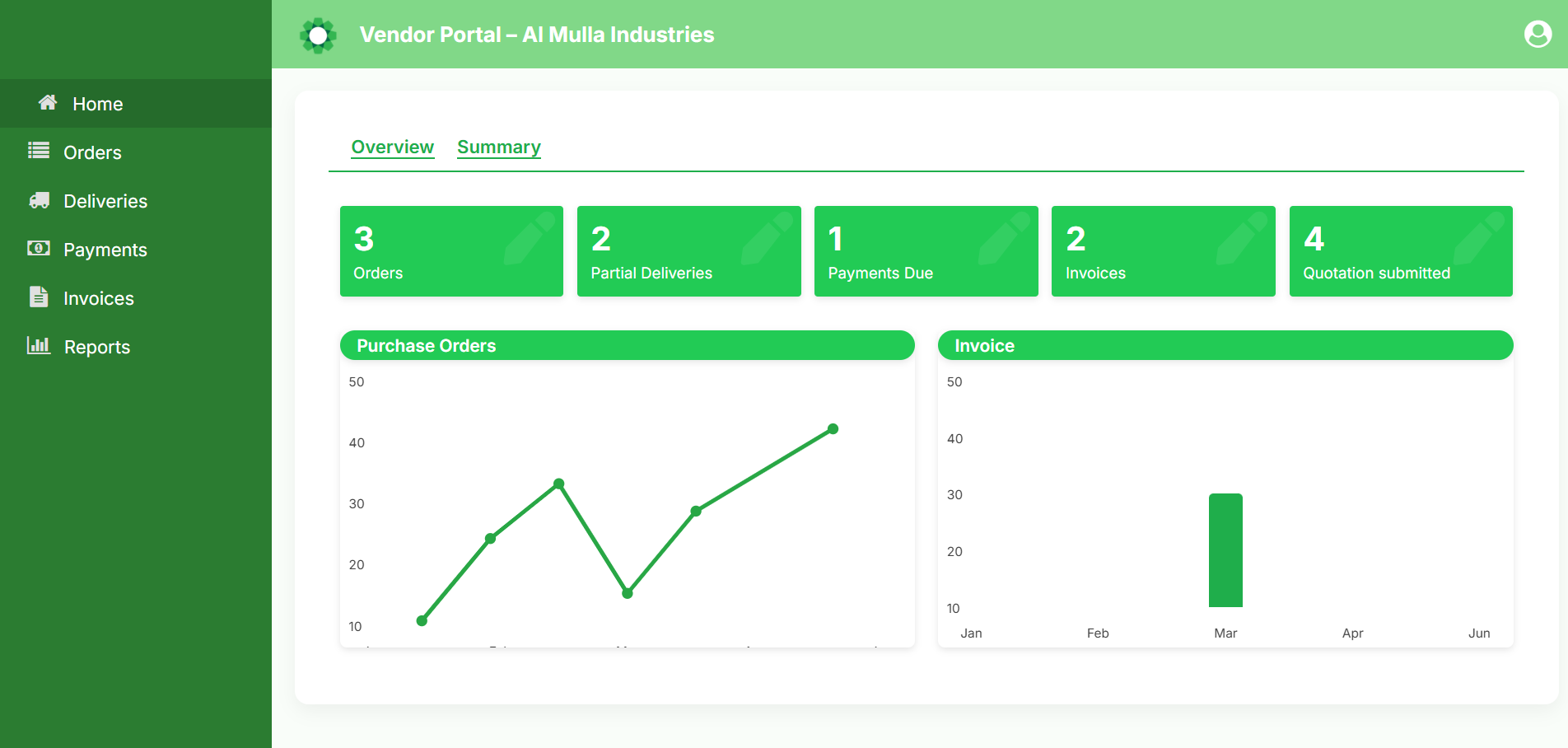
Task: Click the highest point on Purchase Orders line
Action: point(833,429)
